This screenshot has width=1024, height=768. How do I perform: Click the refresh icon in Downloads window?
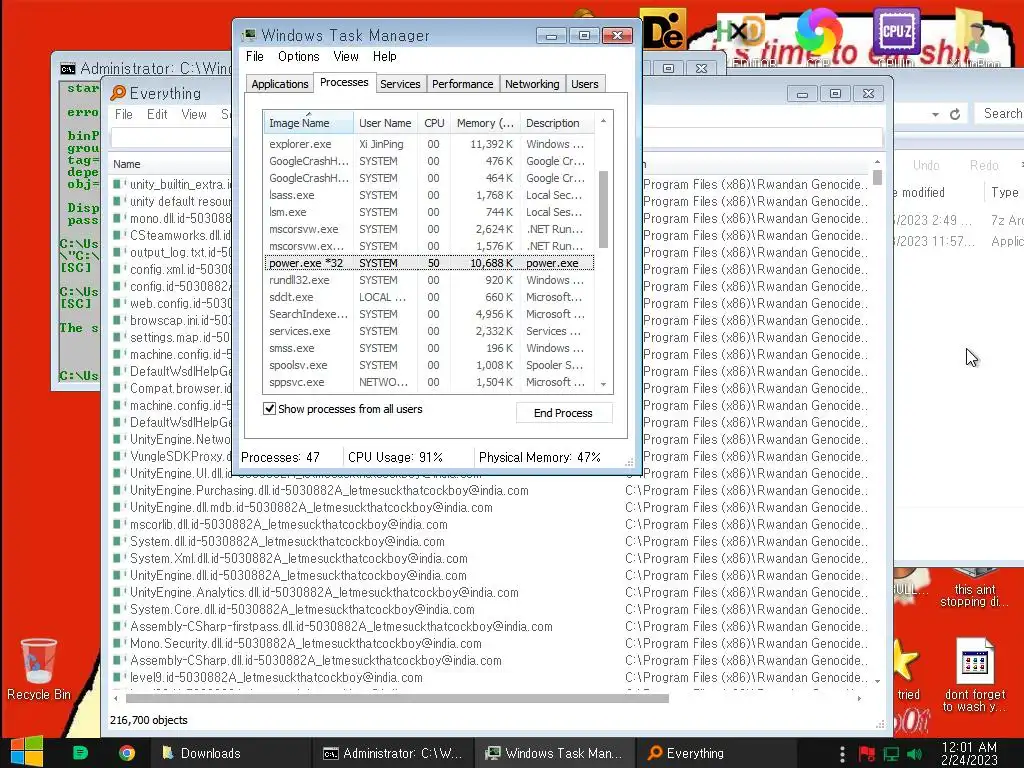click(955, 114)
